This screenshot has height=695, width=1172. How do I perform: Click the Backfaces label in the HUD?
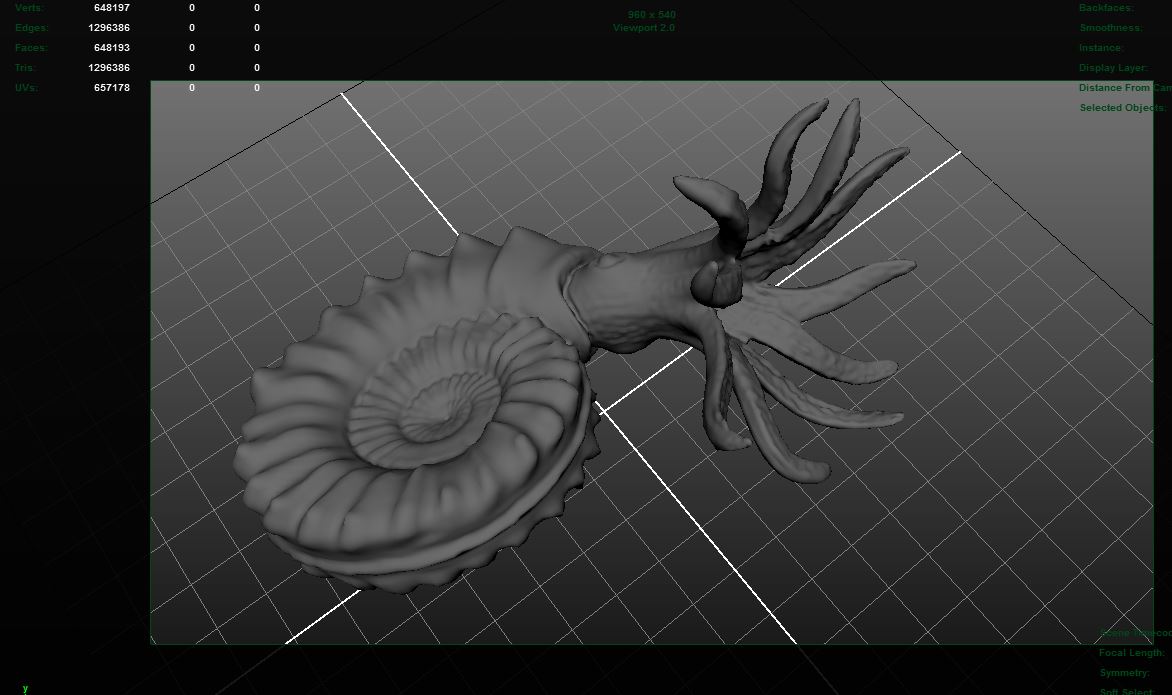tap(1106, 7)
